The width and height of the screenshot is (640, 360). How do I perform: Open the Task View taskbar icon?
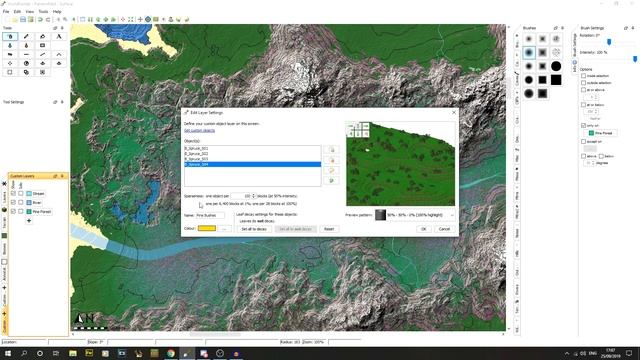[56, 353]
